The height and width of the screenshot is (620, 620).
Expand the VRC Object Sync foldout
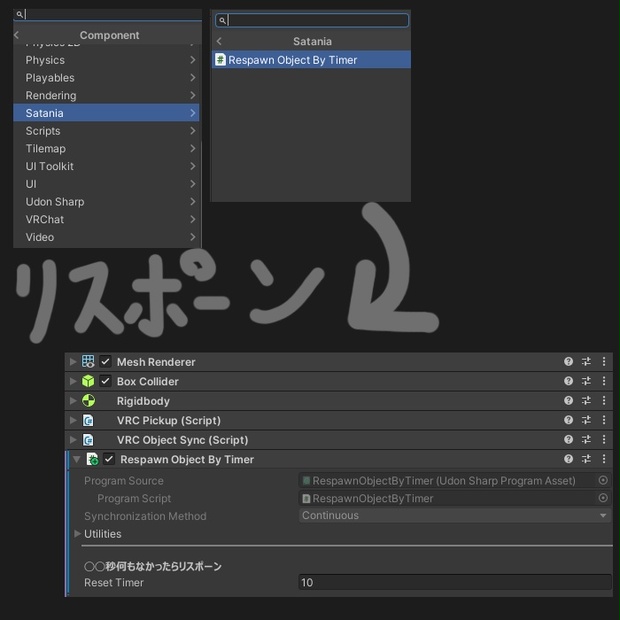73,440
